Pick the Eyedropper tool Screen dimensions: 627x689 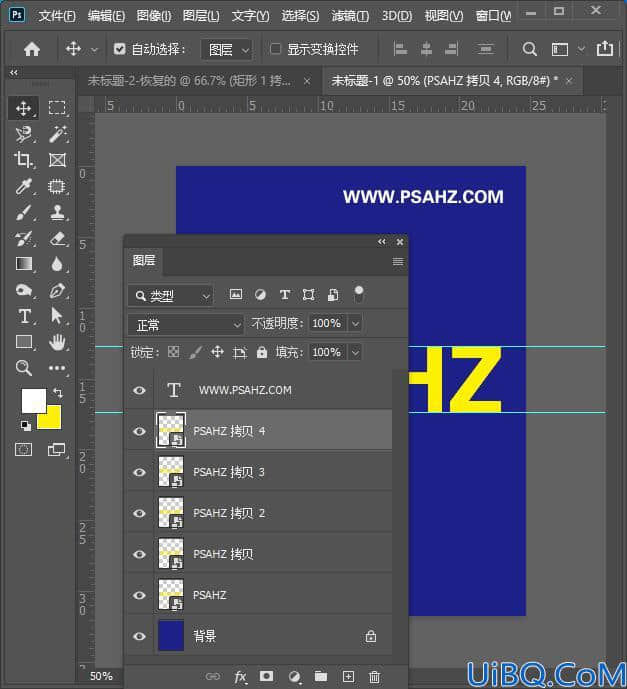[x=23, y=186]
